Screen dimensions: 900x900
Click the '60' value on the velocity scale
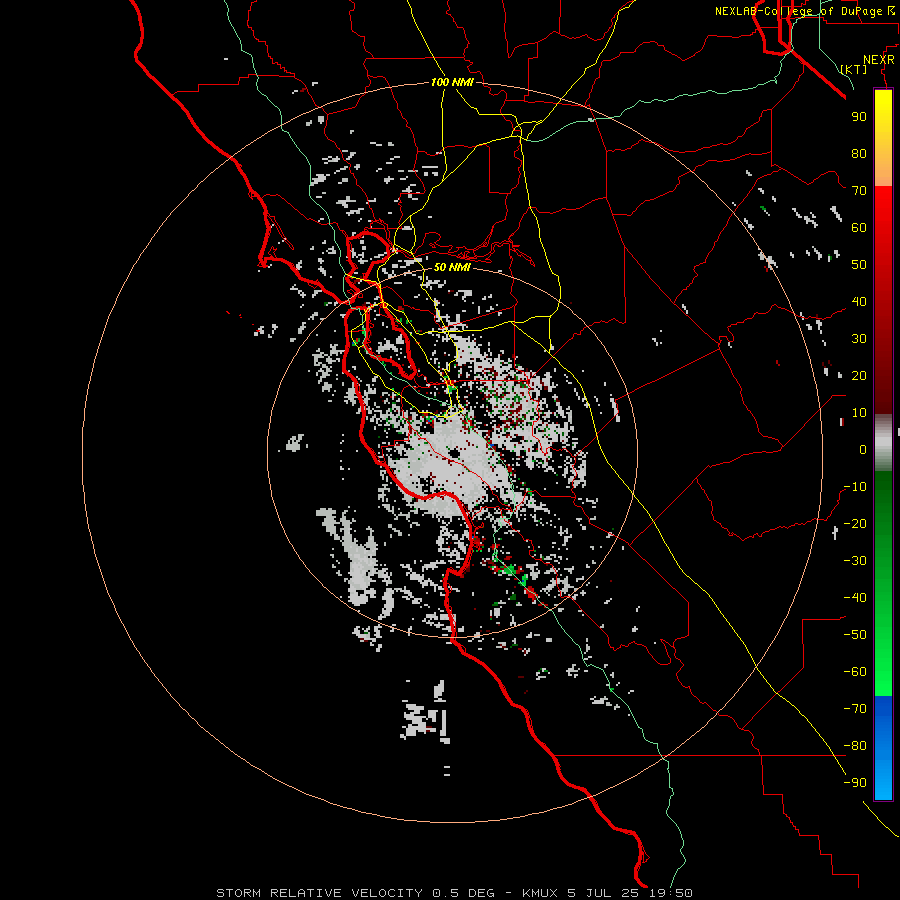(859, 227)
